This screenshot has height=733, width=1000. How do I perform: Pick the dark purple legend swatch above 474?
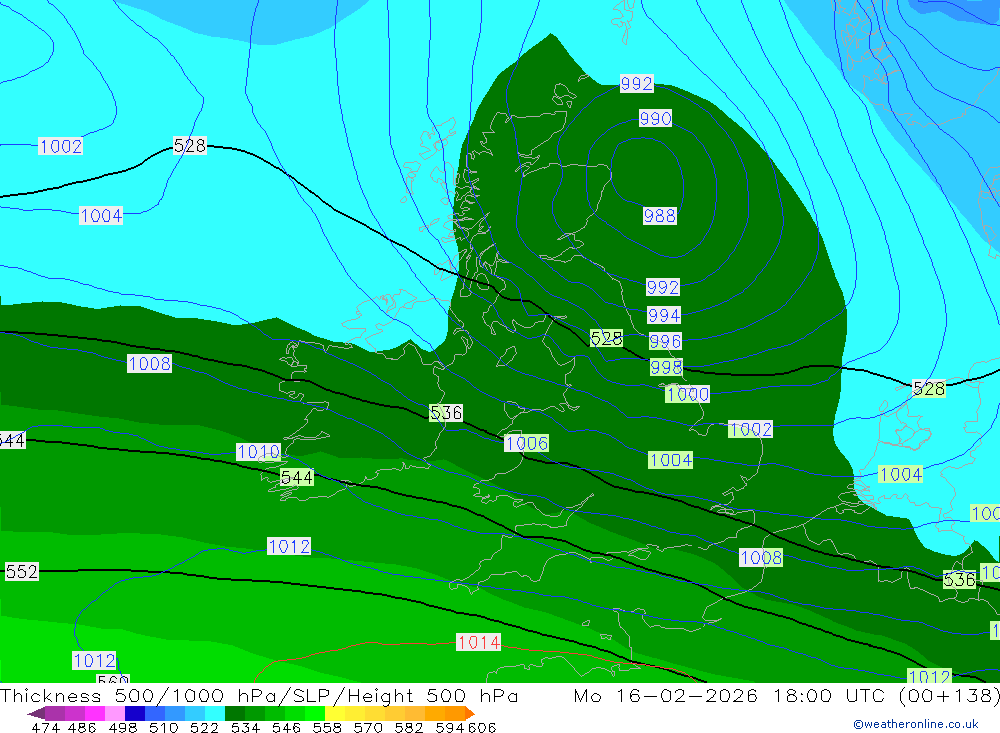pos(36,713)
